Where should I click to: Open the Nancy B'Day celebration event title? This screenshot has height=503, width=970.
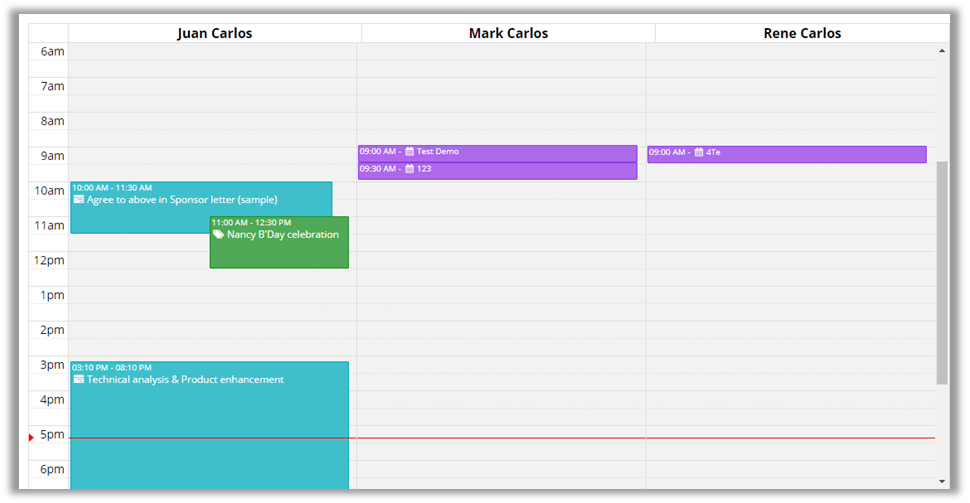283,235
